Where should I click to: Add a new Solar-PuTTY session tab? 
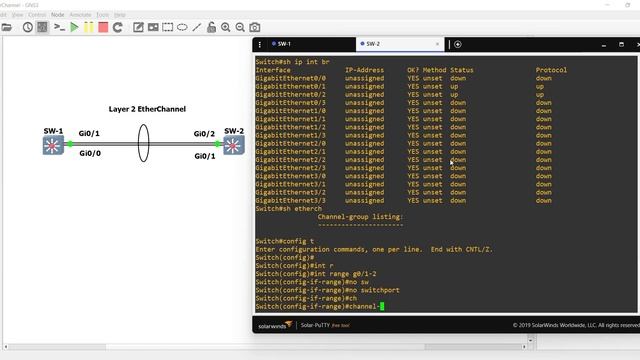(458, 44)
